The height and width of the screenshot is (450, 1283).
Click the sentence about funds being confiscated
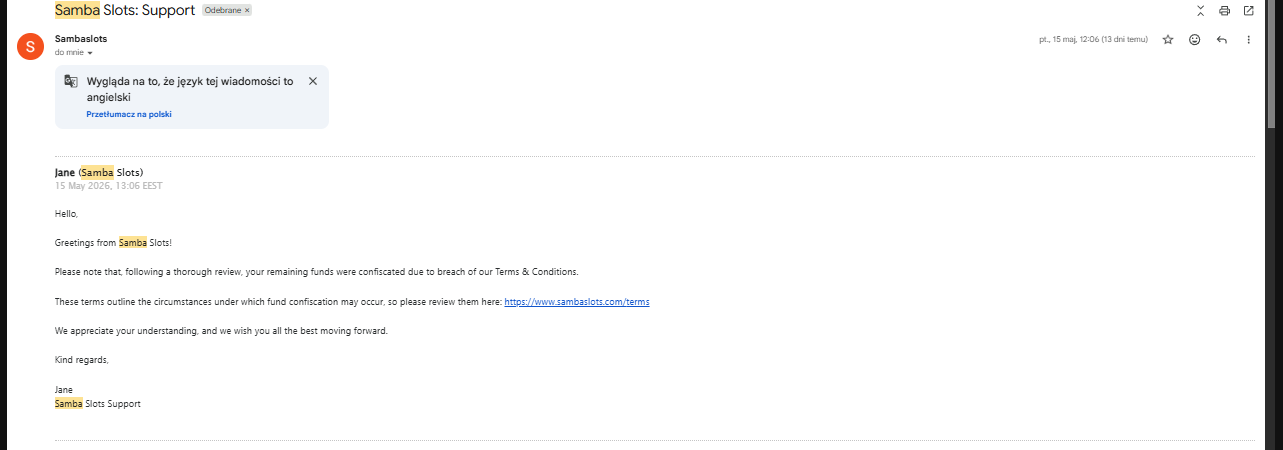click(x=317, y=271)
